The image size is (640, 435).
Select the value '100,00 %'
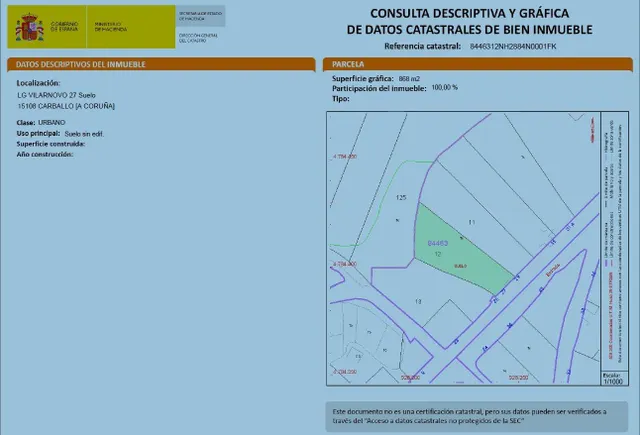(x=444, y=88)
